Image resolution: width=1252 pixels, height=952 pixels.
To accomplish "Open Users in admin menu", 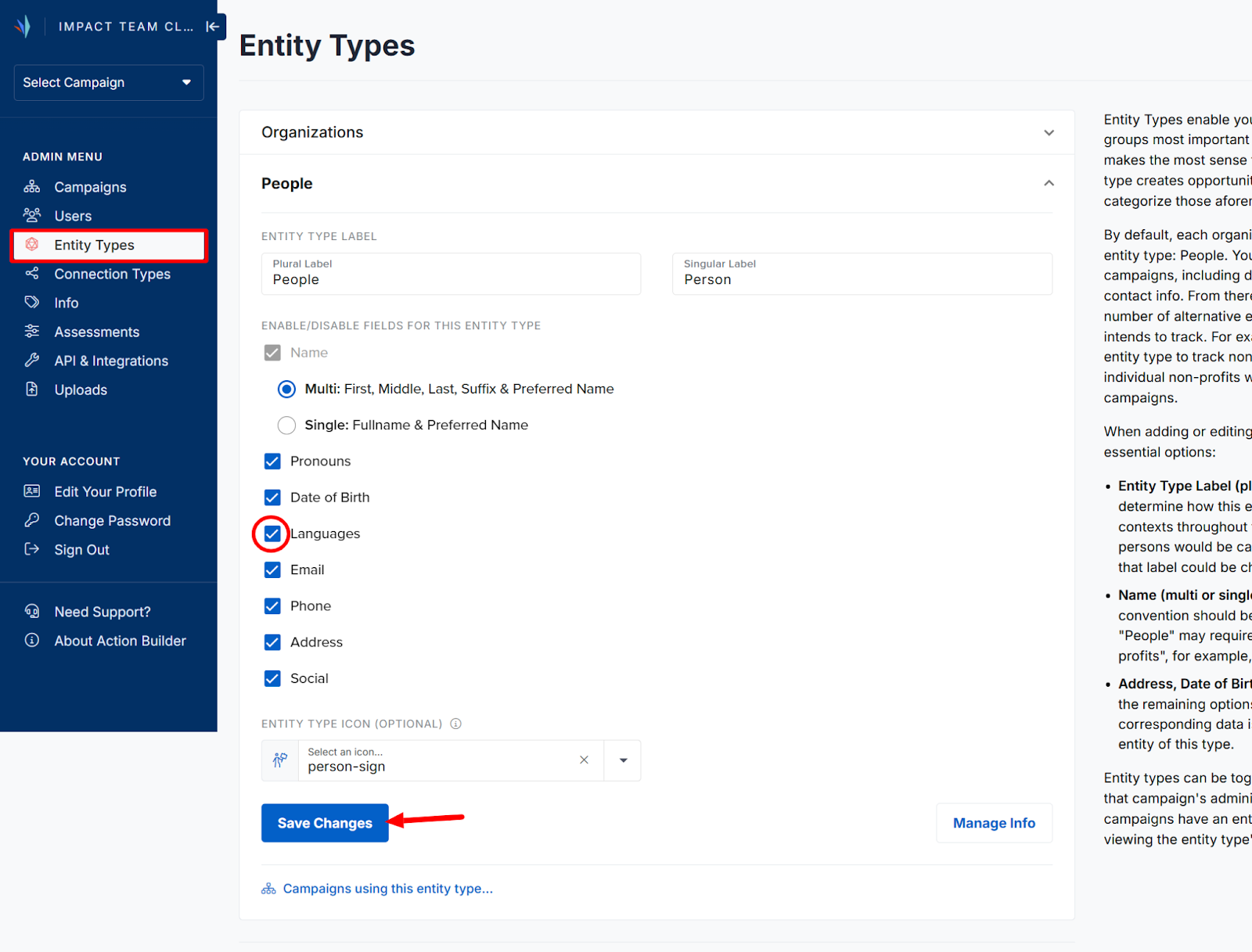I will 74,216.
